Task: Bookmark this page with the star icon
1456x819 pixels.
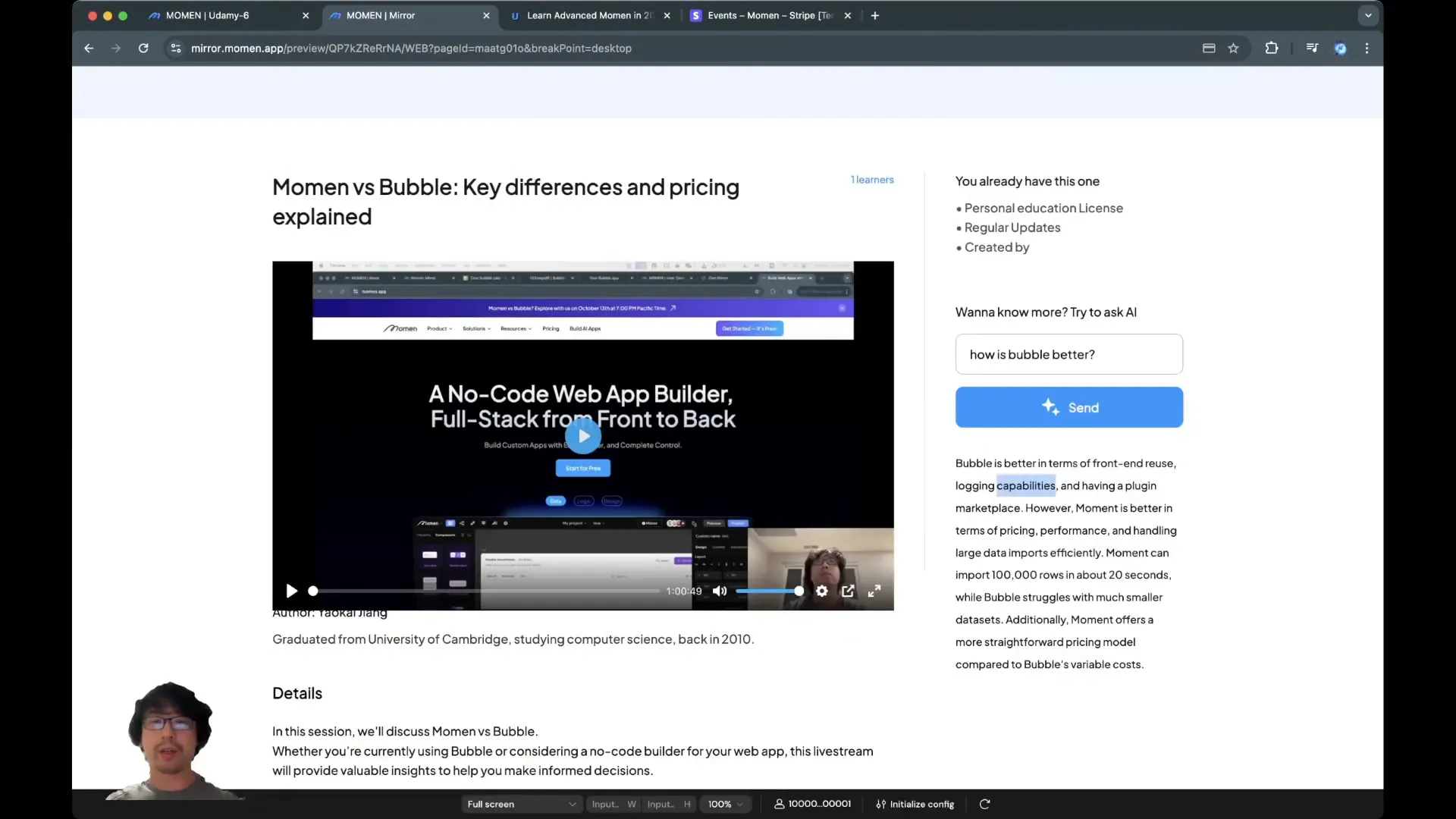Action: 1234,48
